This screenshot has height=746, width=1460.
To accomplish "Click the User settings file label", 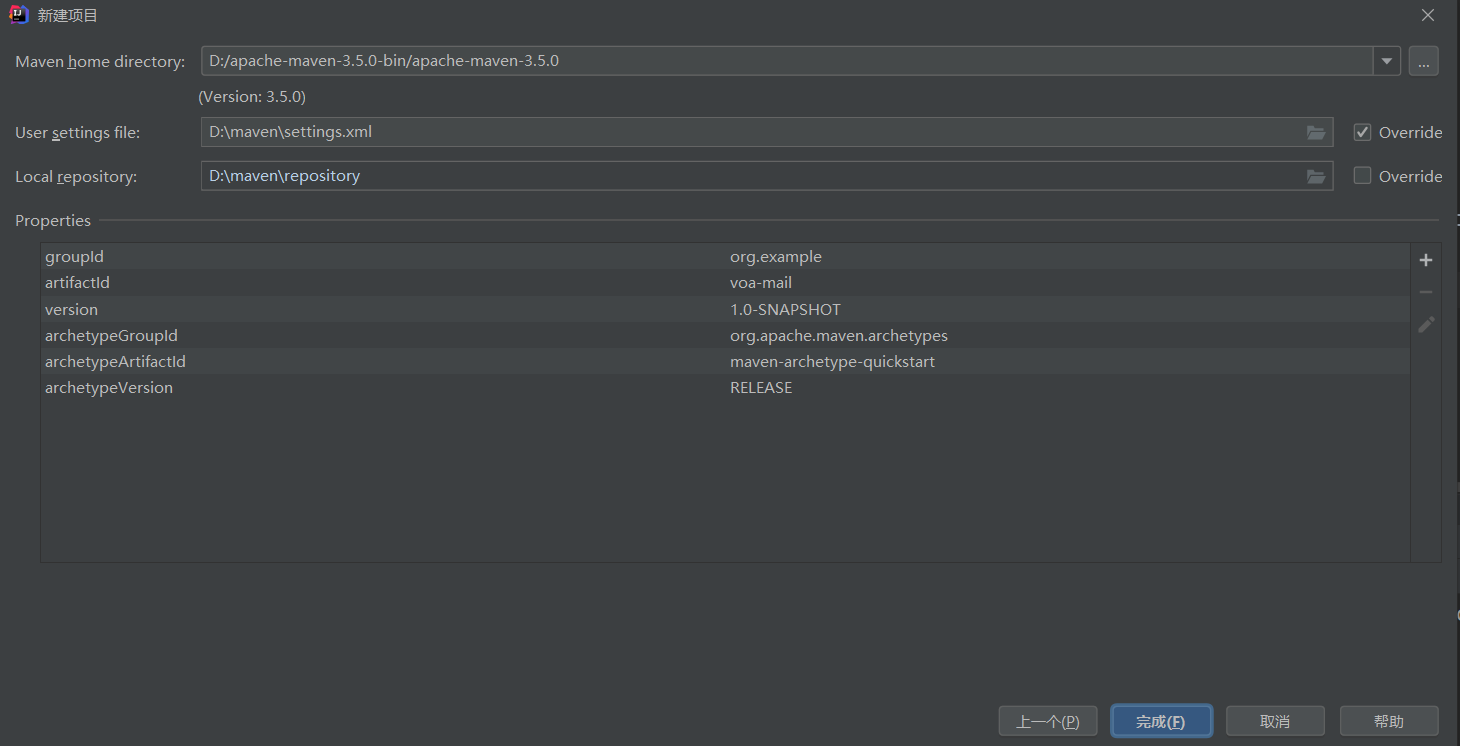I will coord(77,133).
